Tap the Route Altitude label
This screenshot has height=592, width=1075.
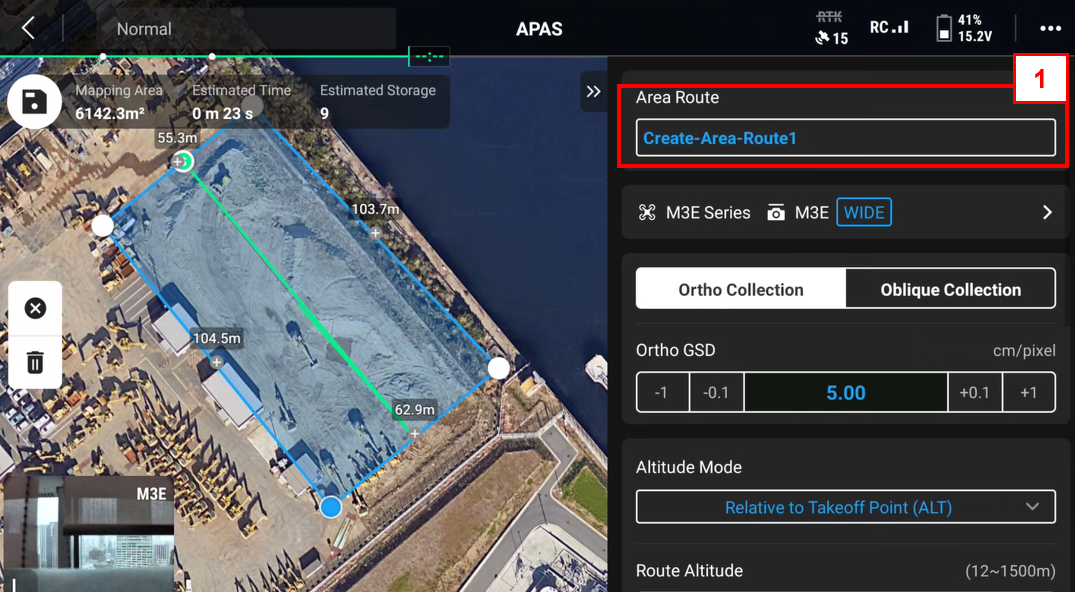point(689,571)
